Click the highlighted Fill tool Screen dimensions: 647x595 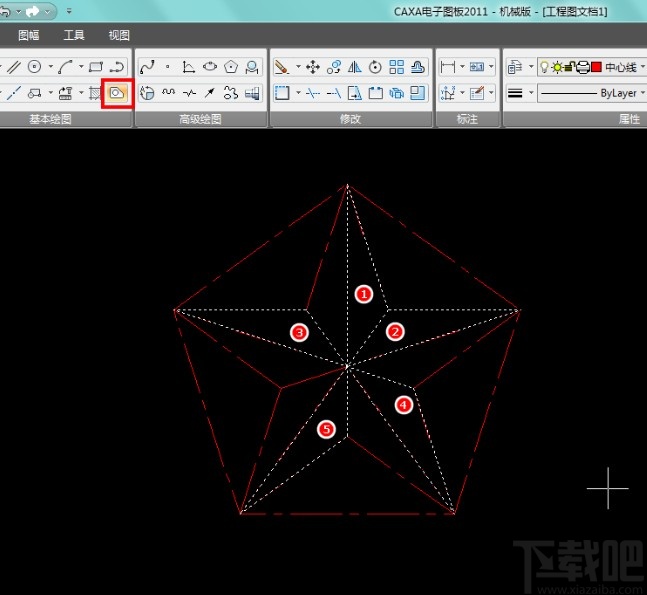pyautogui.click(x=117, y=93)
